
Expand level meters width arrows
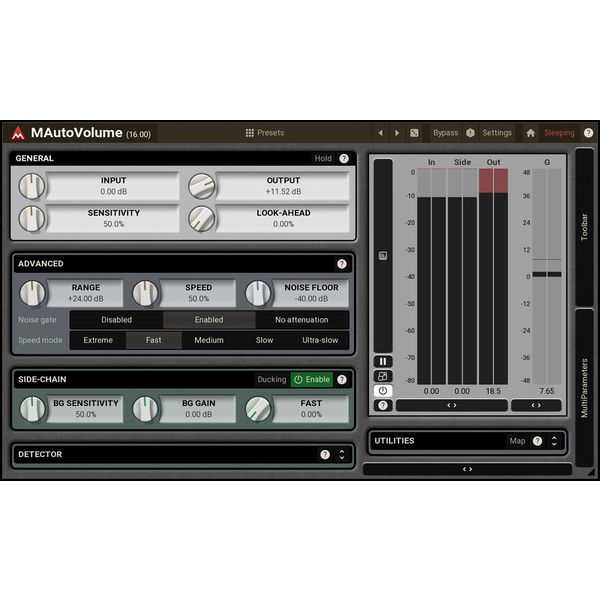[452, 406]
